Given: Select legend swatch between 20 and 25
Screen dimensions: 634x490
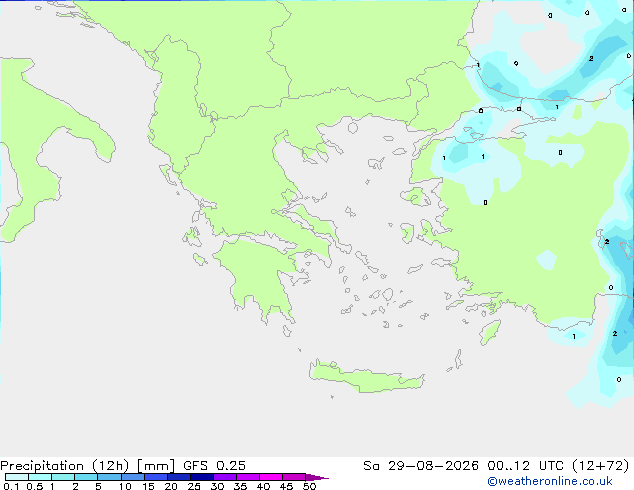Looking at the screenshot, I should pos(179,477).
